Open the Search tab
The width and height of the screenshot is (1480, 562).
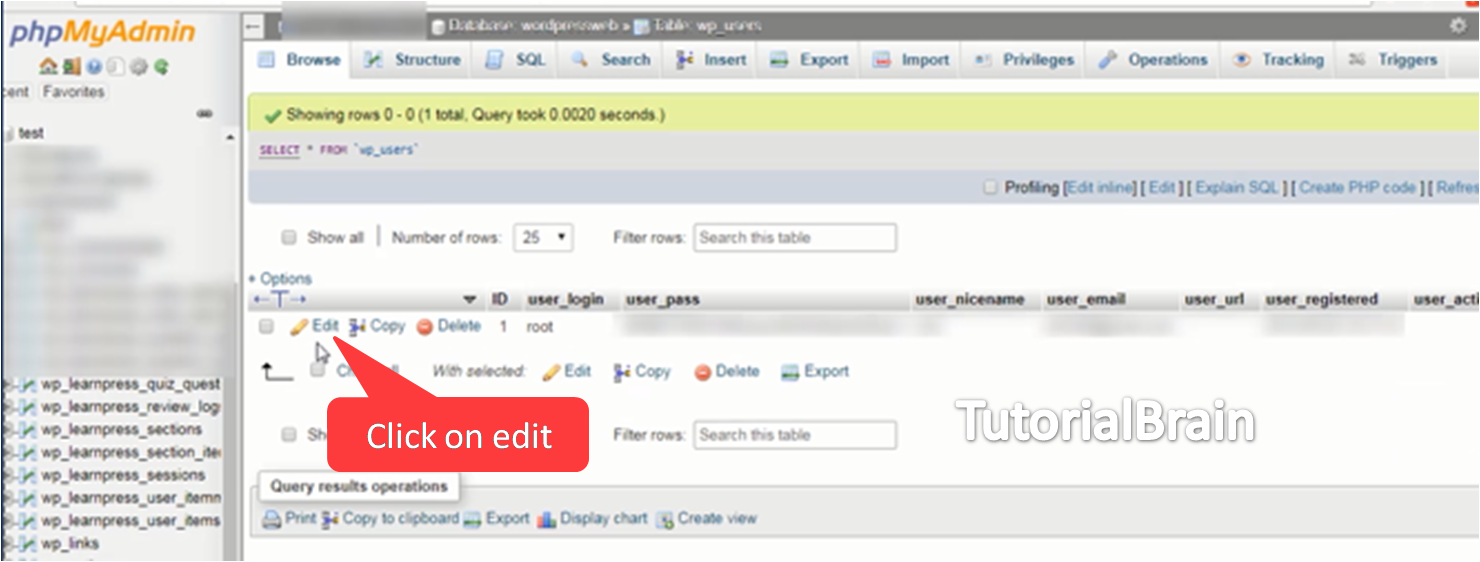[x=610, y=60]
